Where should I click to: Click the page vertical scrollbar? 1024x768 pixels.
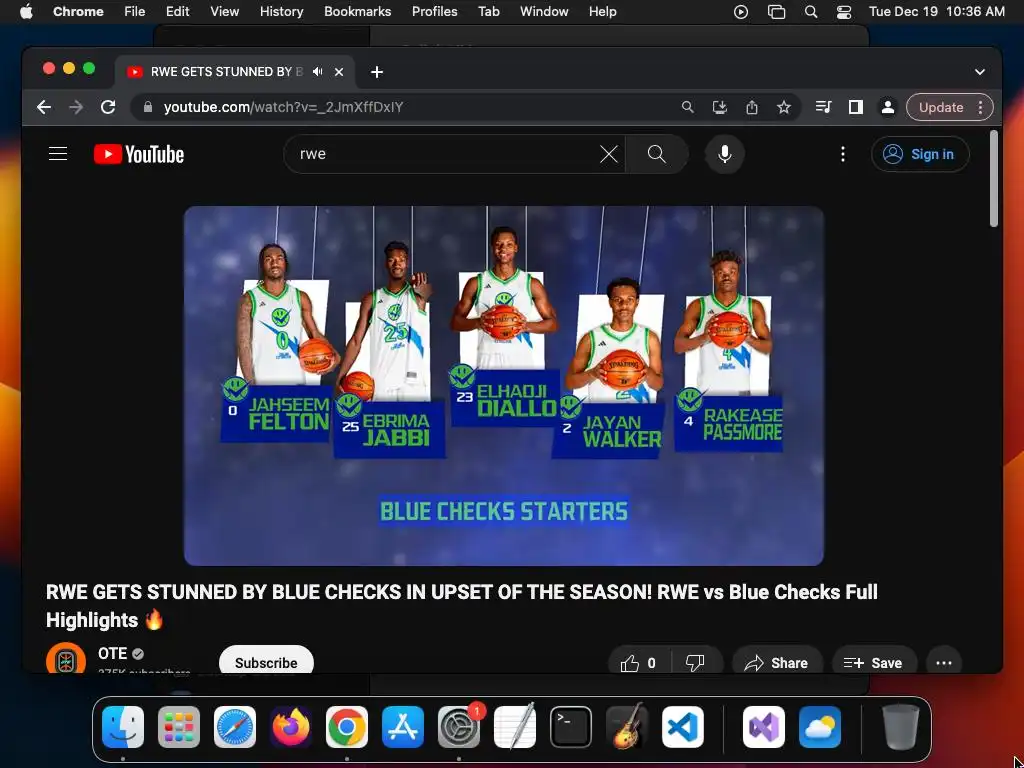[993, 179]
